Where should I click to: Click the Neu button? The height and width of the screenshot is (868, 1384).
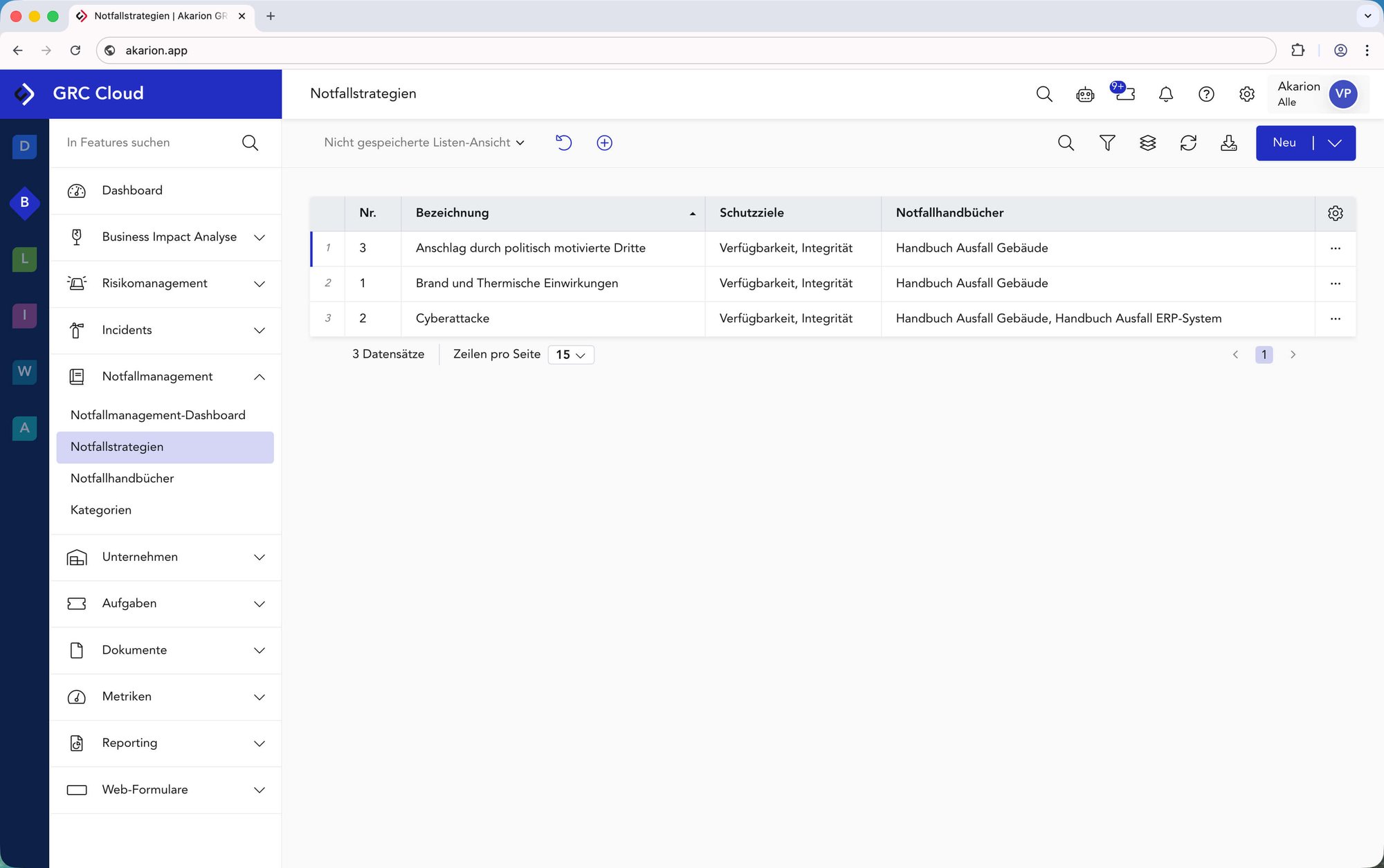tap(1284, 142)
